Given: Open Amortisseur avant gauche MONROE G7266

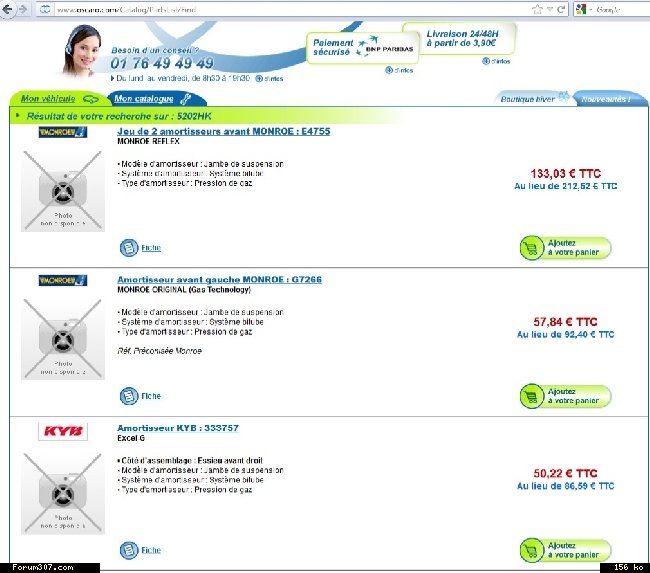Looking at the screenshot, I should tap(219, 279).
